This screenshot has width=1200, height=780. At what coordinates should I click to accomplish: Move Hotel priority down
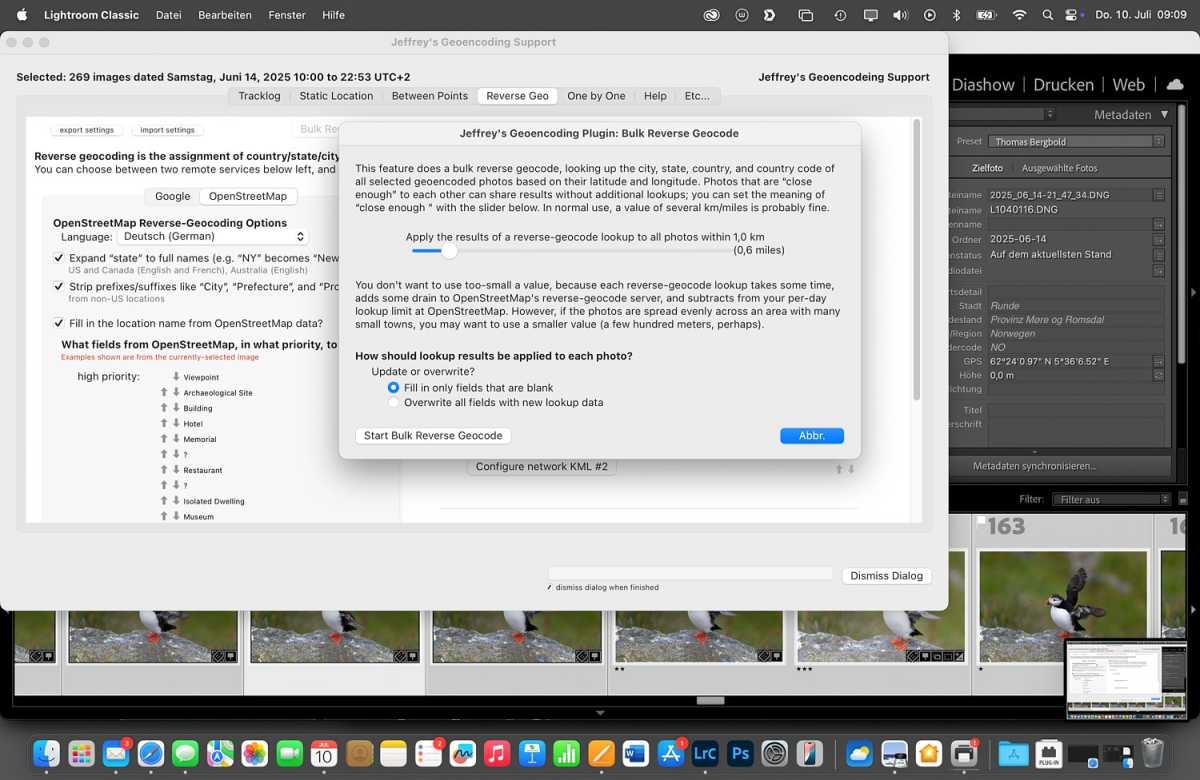tap(176, 424)
